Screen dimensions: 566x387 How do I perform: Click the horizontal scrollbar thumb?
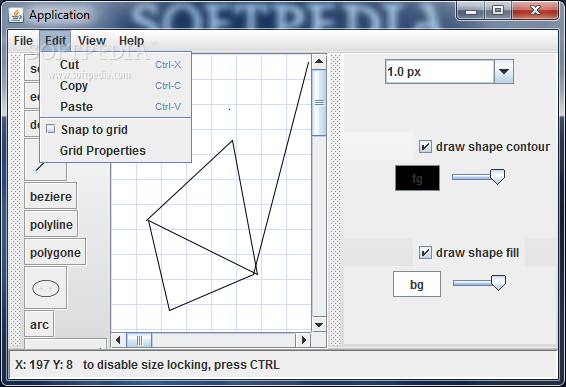139,340
